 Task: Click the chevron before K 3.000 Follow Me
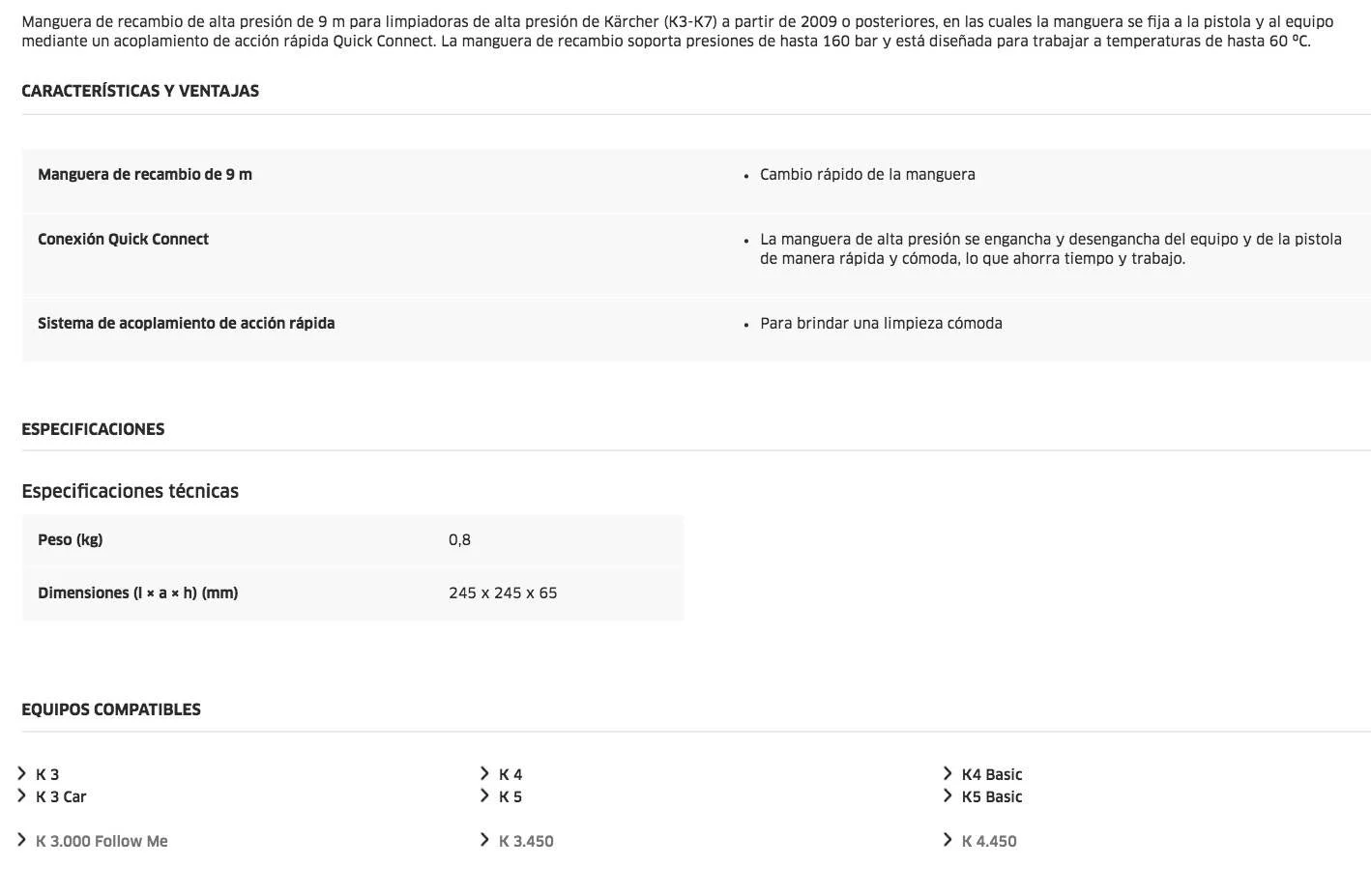(x=22, y=840)
